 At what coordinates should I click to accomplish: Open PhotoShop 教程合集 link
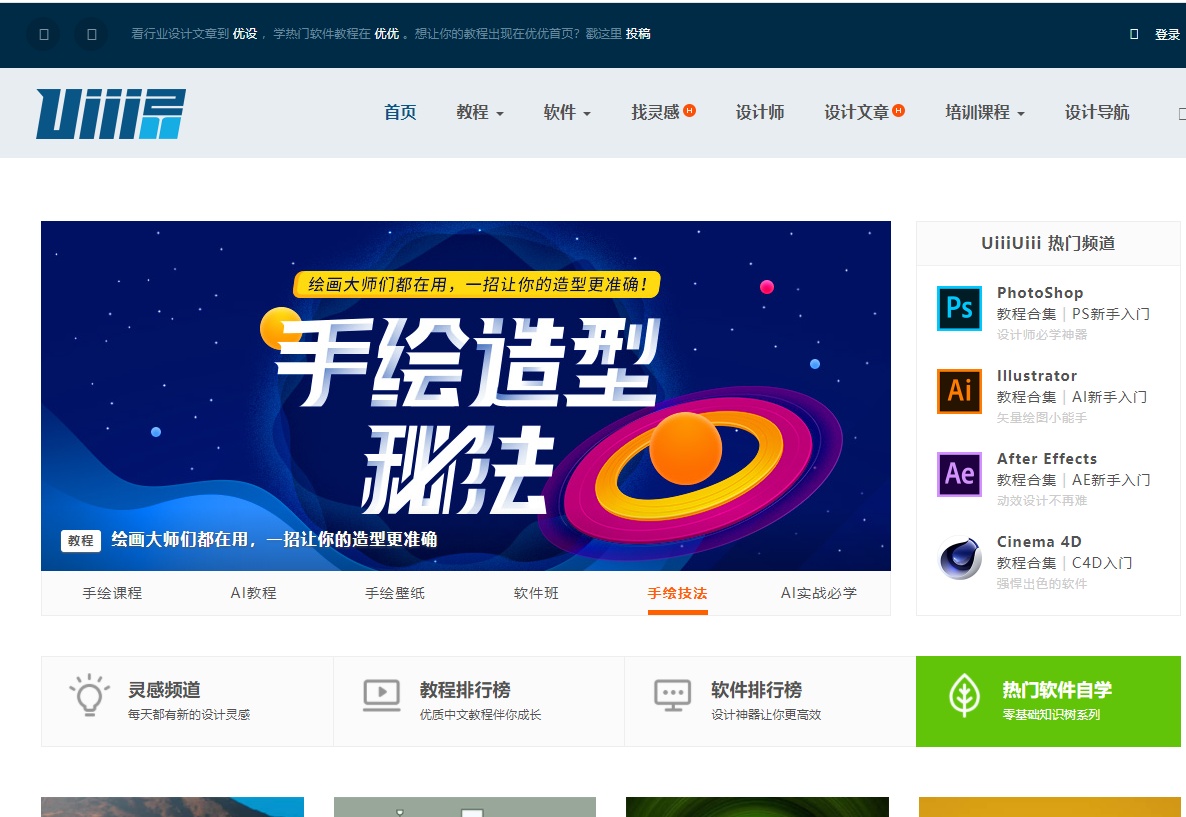coord(1026,313)
